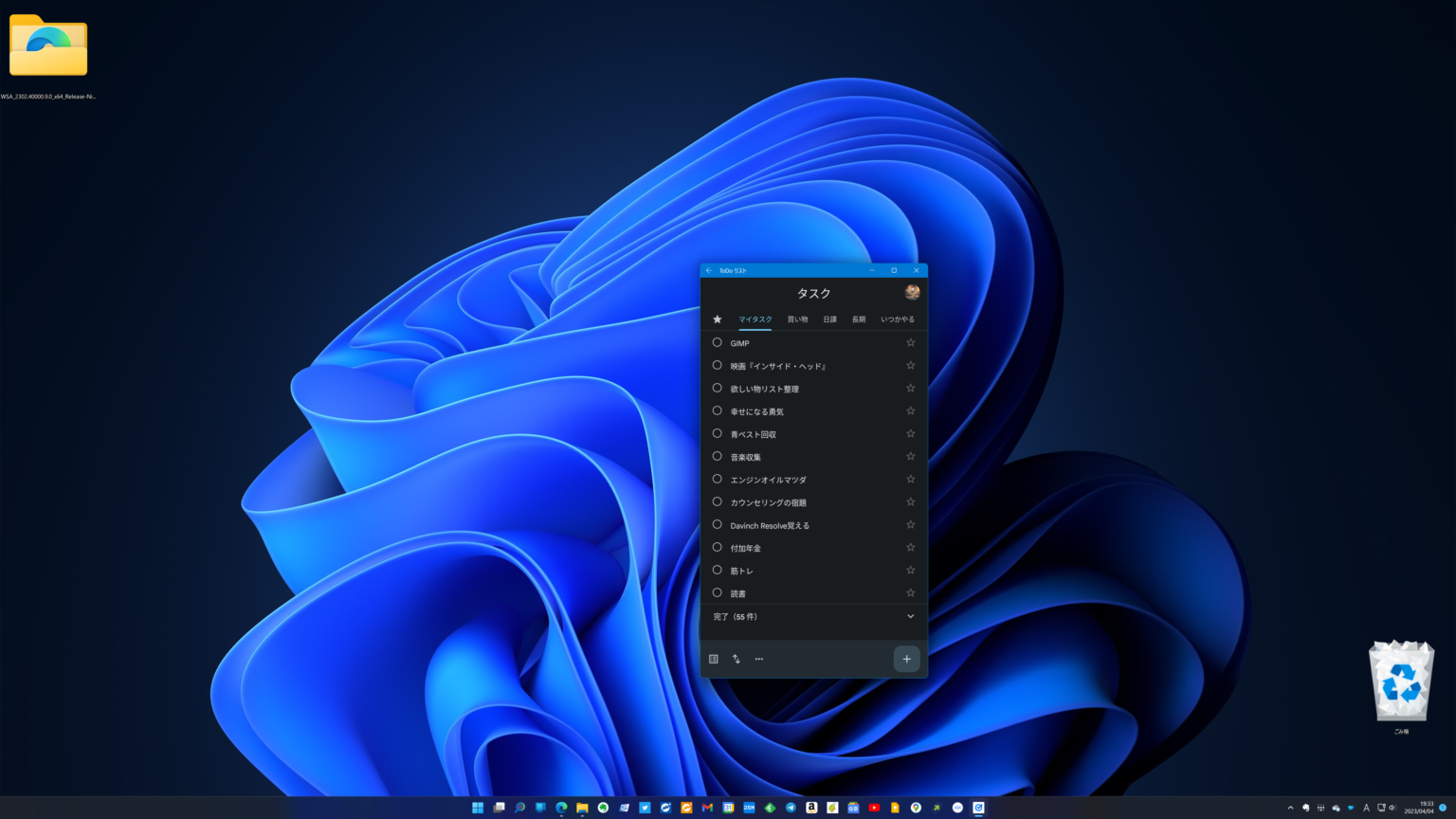1456x819 pixels.
Task: Click the account profile avatar
Action: [912, 292]
